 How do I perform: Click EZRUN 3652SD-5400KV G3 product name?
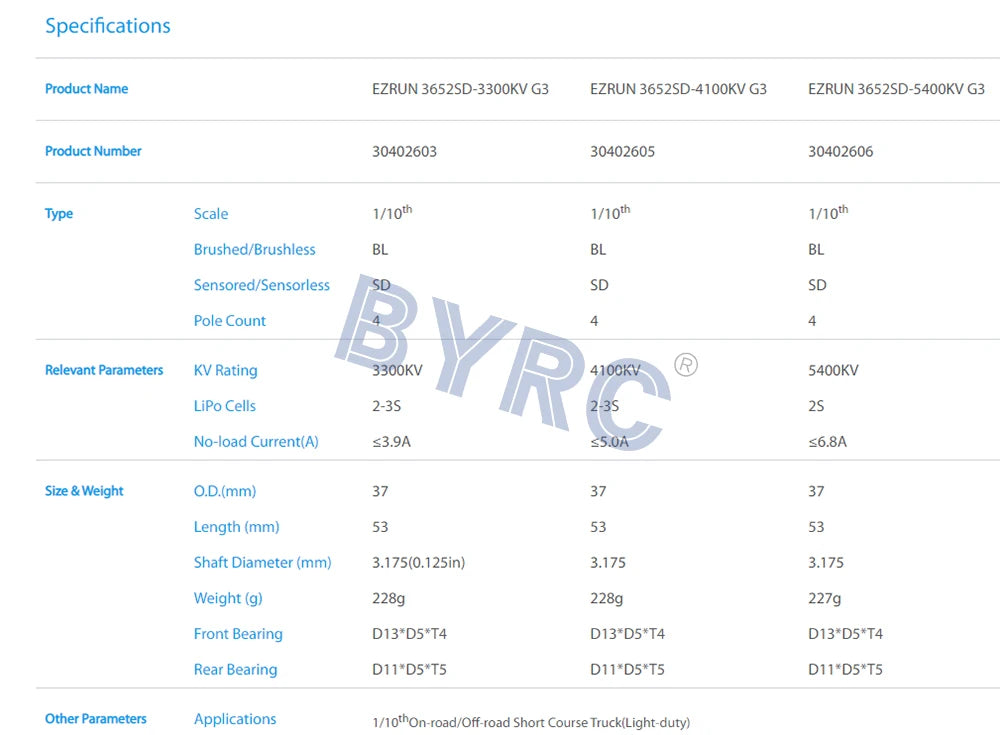(x=896, y=88)
